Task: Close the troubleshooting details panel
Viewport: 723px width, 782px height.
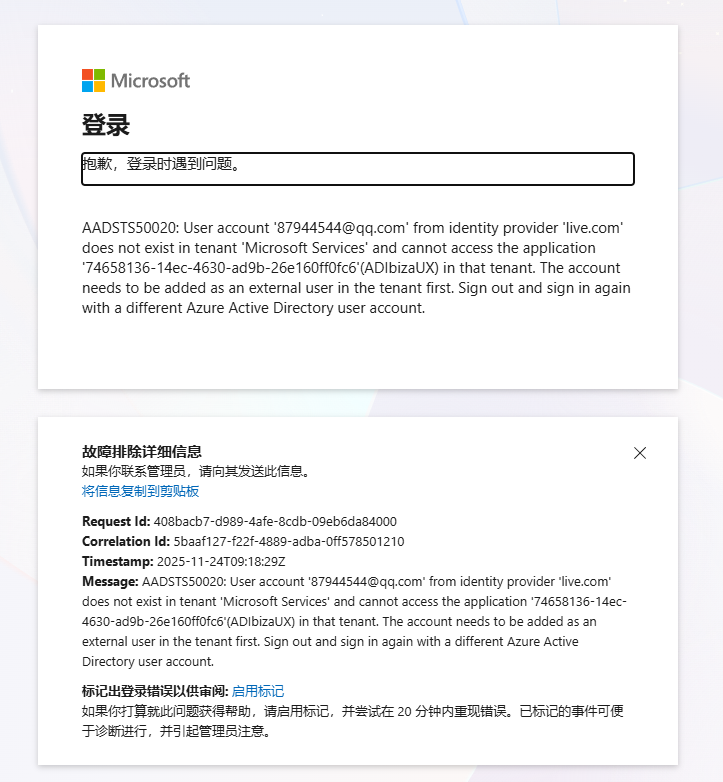Action: pyautogui.click(x=640, y=453)
